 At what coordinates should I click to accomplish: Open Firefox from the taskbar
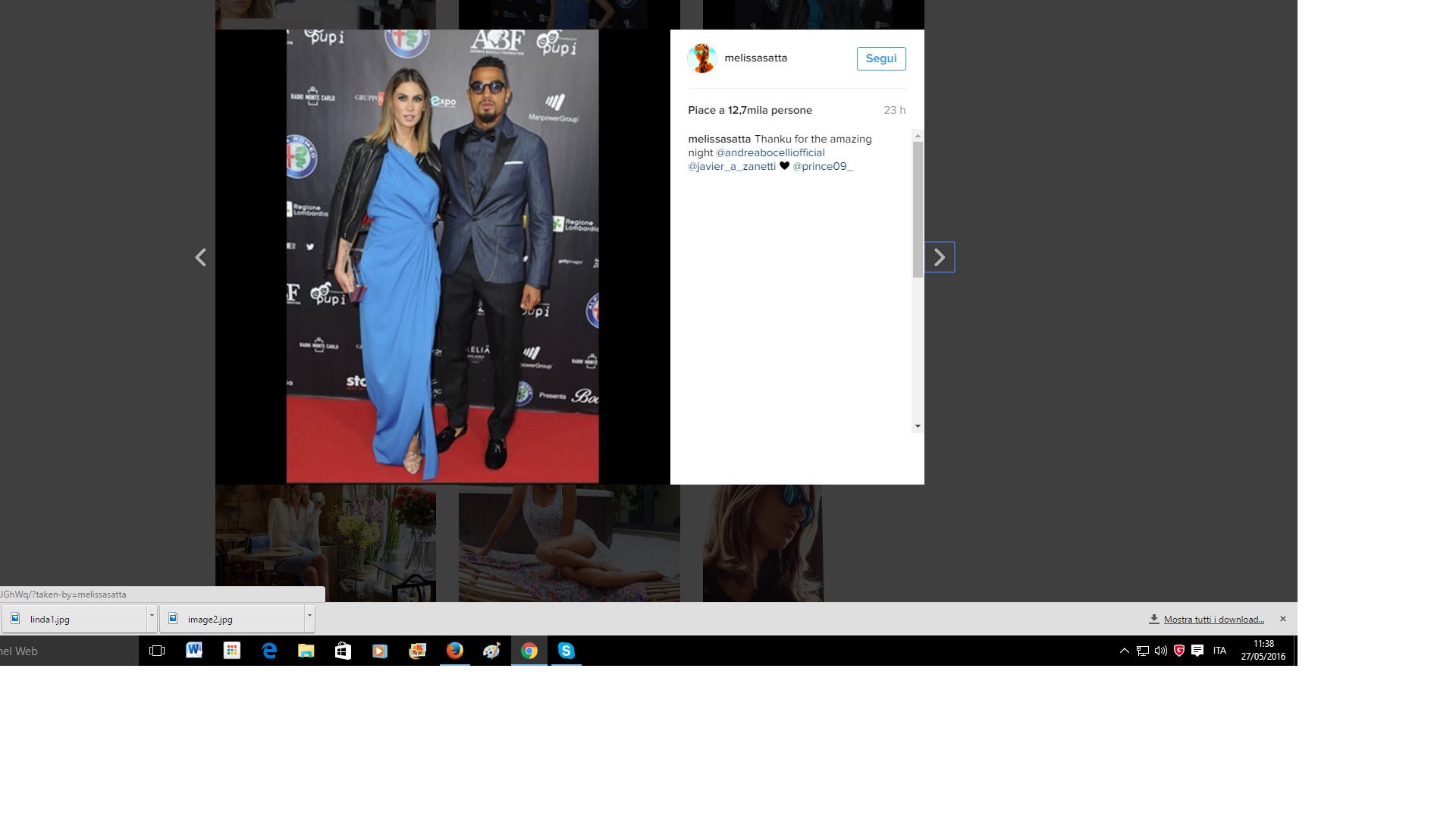click(454, 651)
